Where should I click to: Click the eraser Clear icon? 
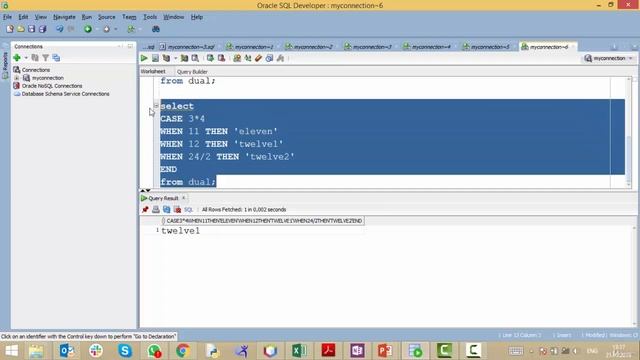click(258, 58)
